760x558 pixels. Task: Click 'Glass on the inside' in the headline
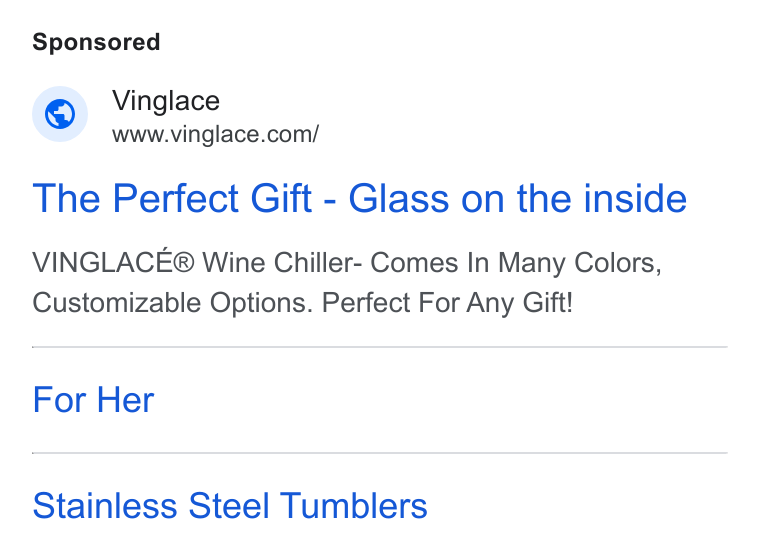click(x=518, y=199)
